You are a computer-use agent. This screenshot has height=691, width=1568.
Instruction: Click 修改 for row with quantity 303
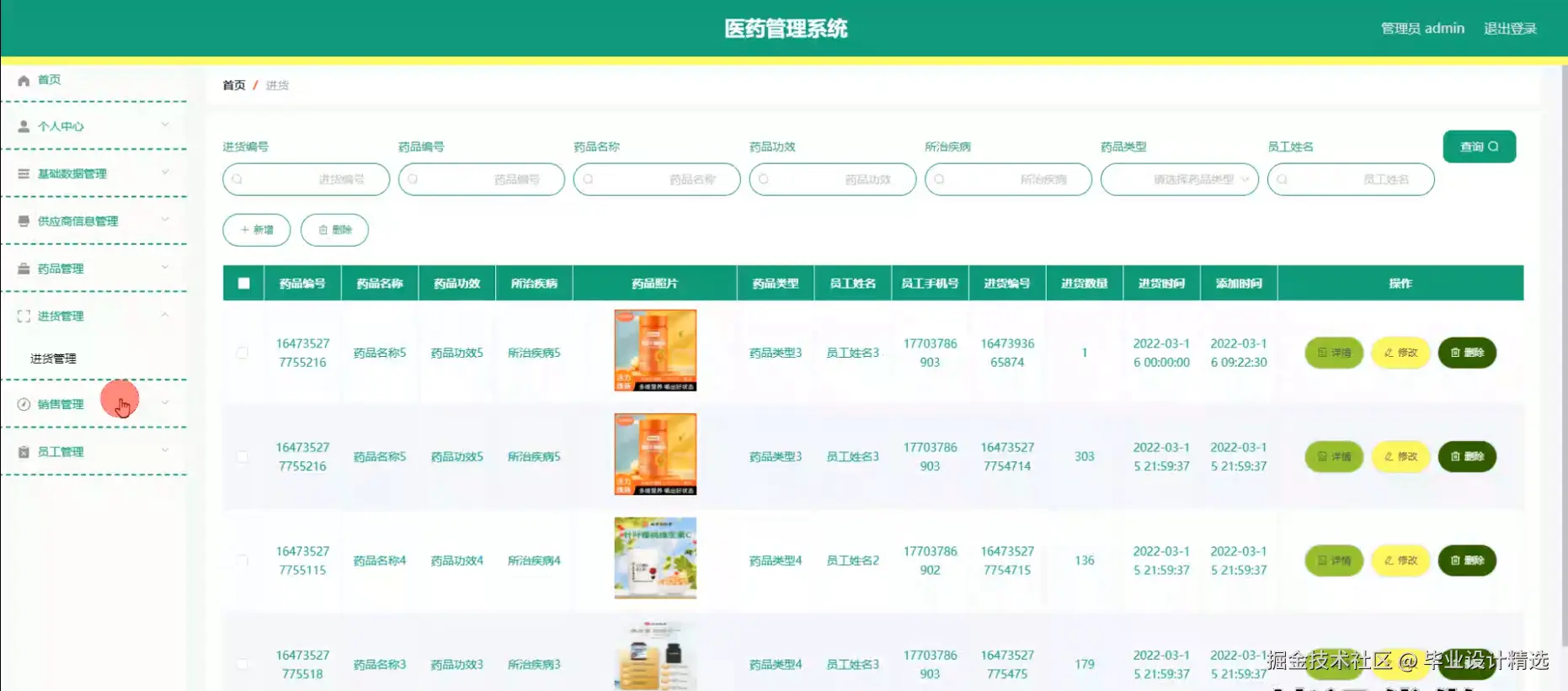pyautogui.click(x=1400, y=456)
